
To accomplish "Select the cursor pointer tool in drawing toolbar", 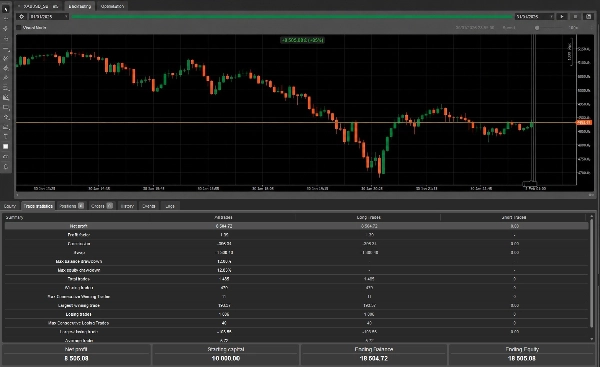I will pos(6,9).
